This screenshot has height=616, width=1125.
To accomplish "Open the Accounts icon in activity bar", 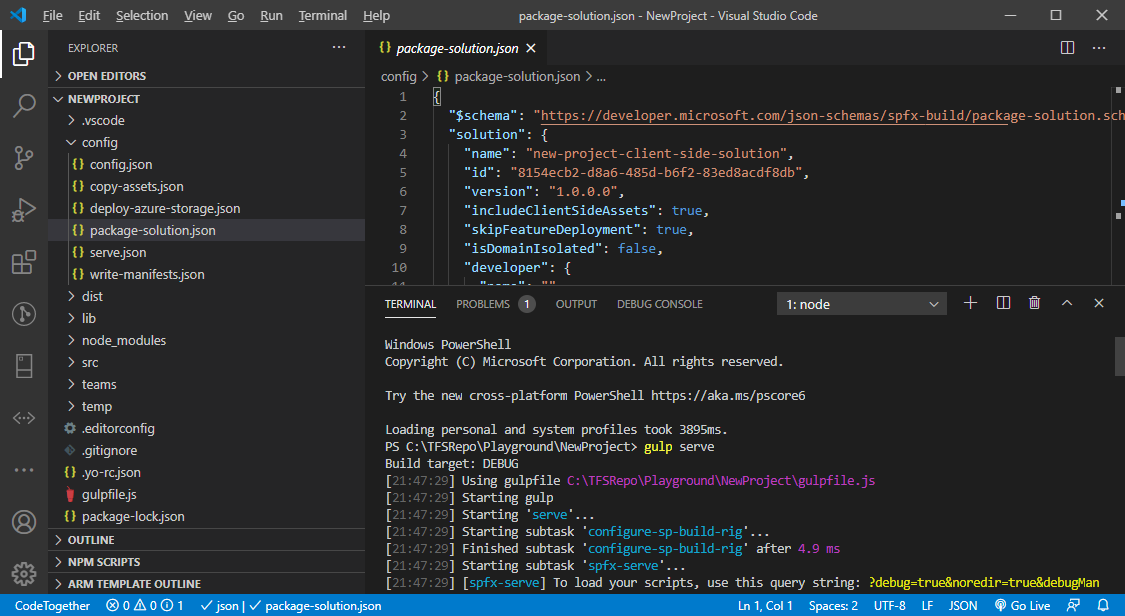I will point(24,522).
